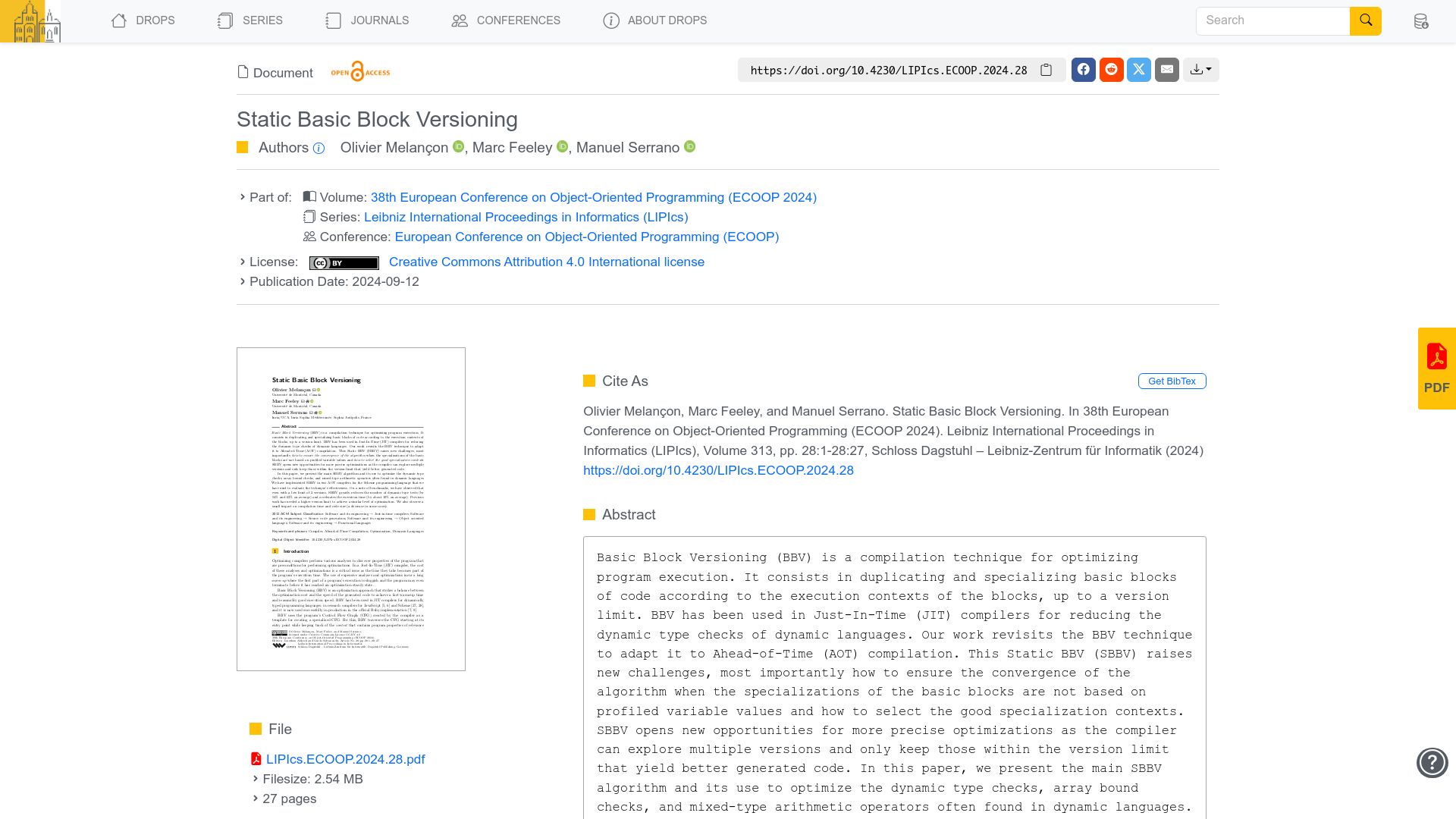Open the yellow PDF side tab

pos(1436,369)
